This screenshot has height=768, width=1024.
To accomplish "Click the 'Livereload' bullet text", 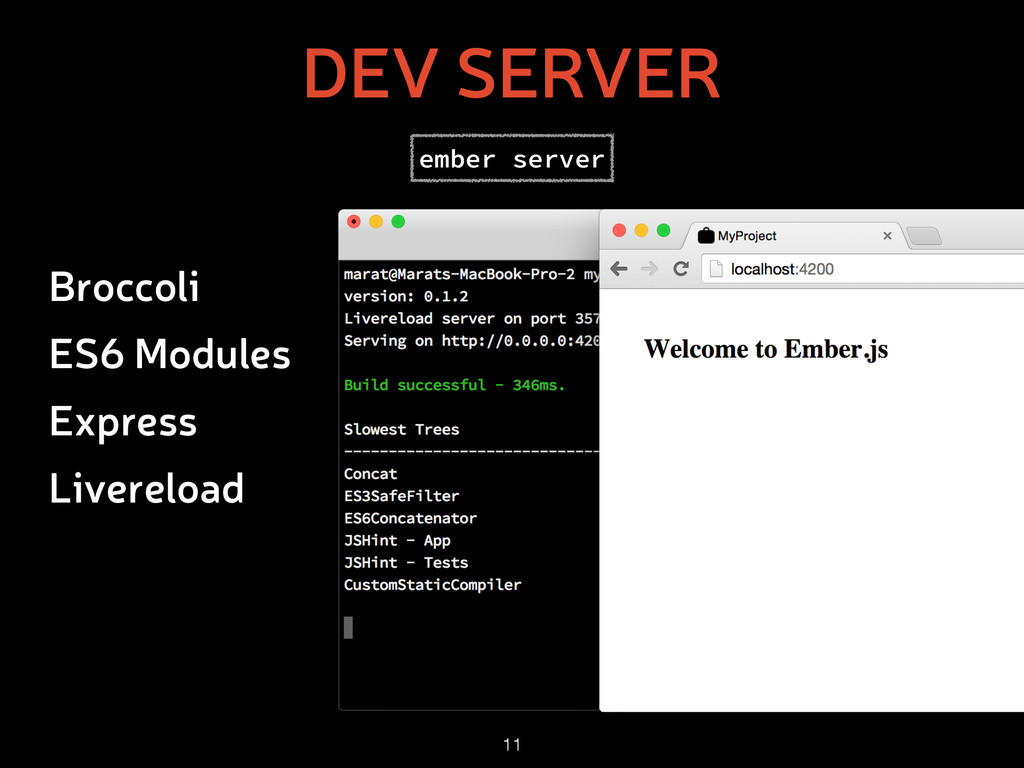I will [146, 488].
